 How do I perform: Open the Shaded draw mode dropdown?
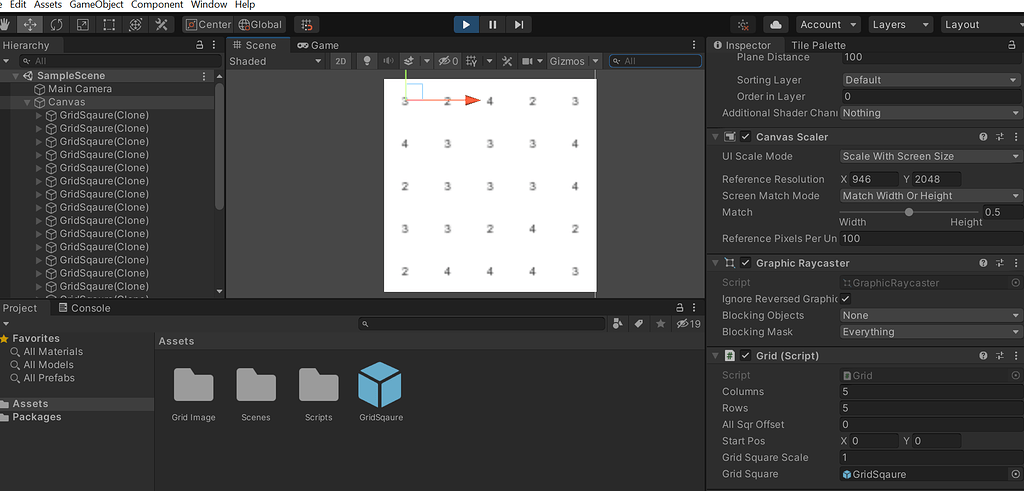[276, 61]
